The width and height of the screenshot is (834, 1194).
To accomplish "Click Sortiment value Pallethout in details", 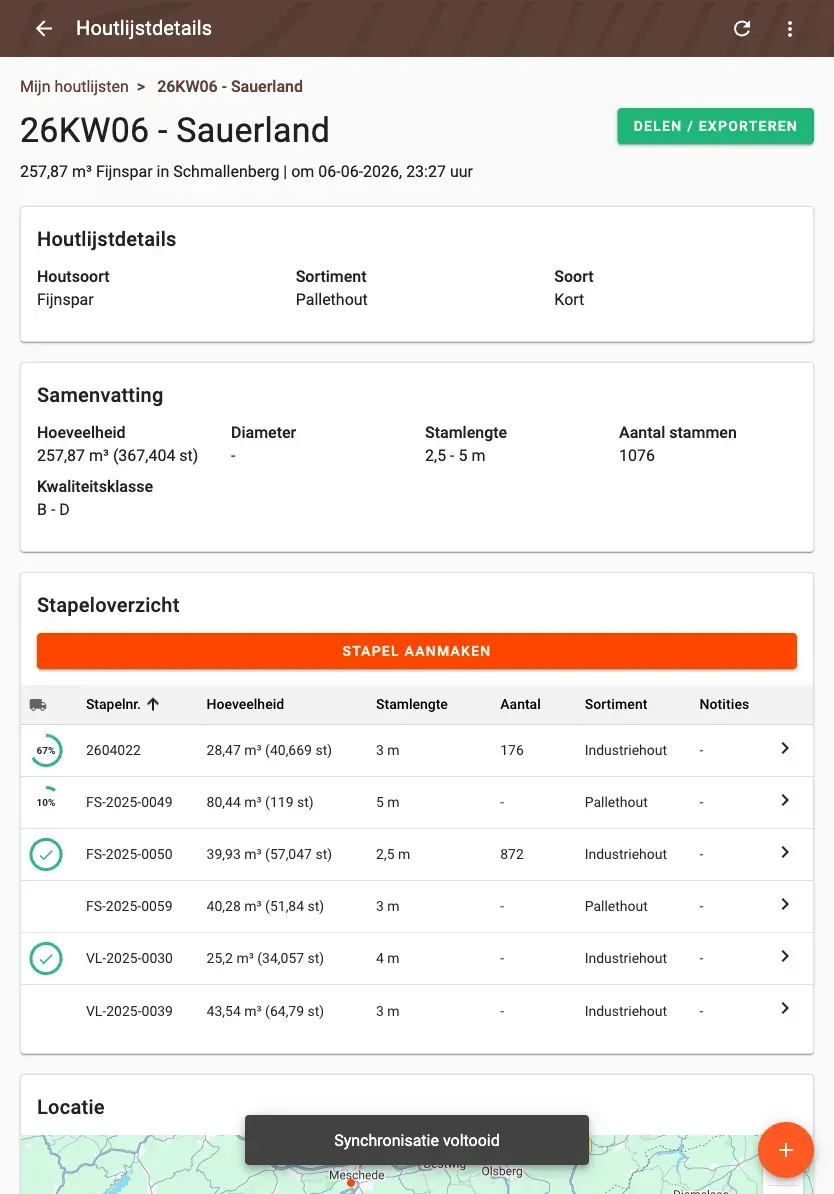I will [331, 299].
